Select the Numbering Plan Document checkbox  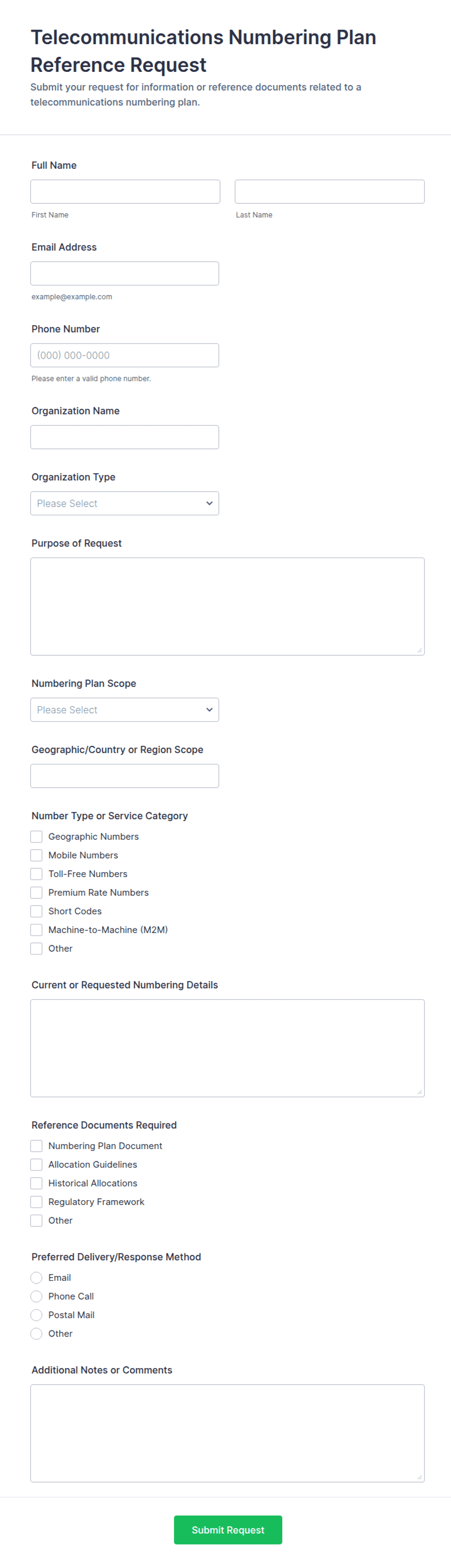pos(36,1146)
